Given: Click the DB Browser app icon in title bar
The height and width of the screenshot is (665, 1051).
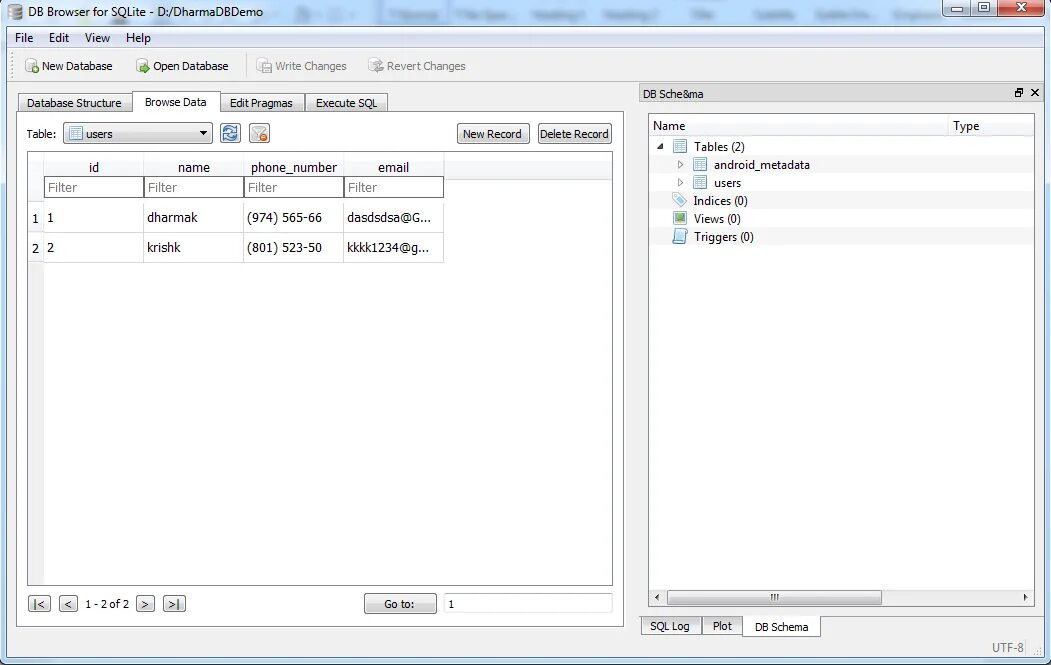Looking at the screenshot, I should point(15,11).
